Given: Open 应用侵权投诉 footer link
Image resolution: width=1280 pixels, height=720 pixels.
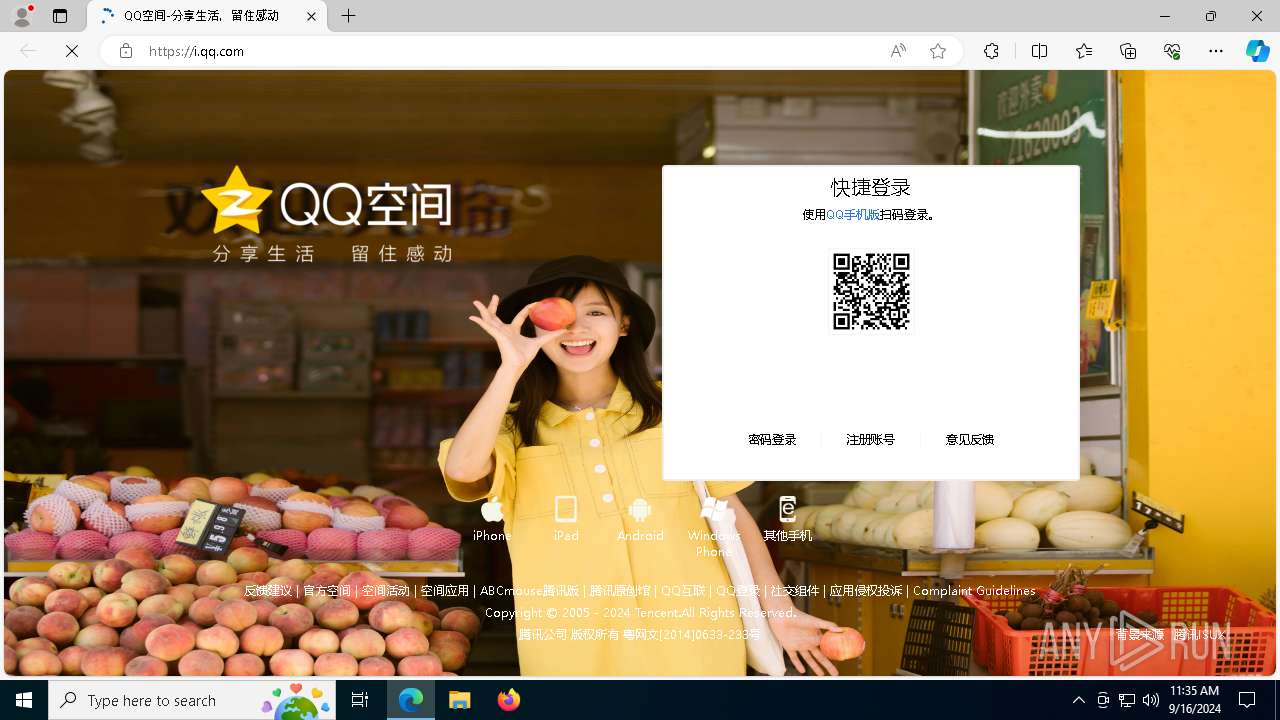Looking at the screenshot, I should [x=866, y=591].
